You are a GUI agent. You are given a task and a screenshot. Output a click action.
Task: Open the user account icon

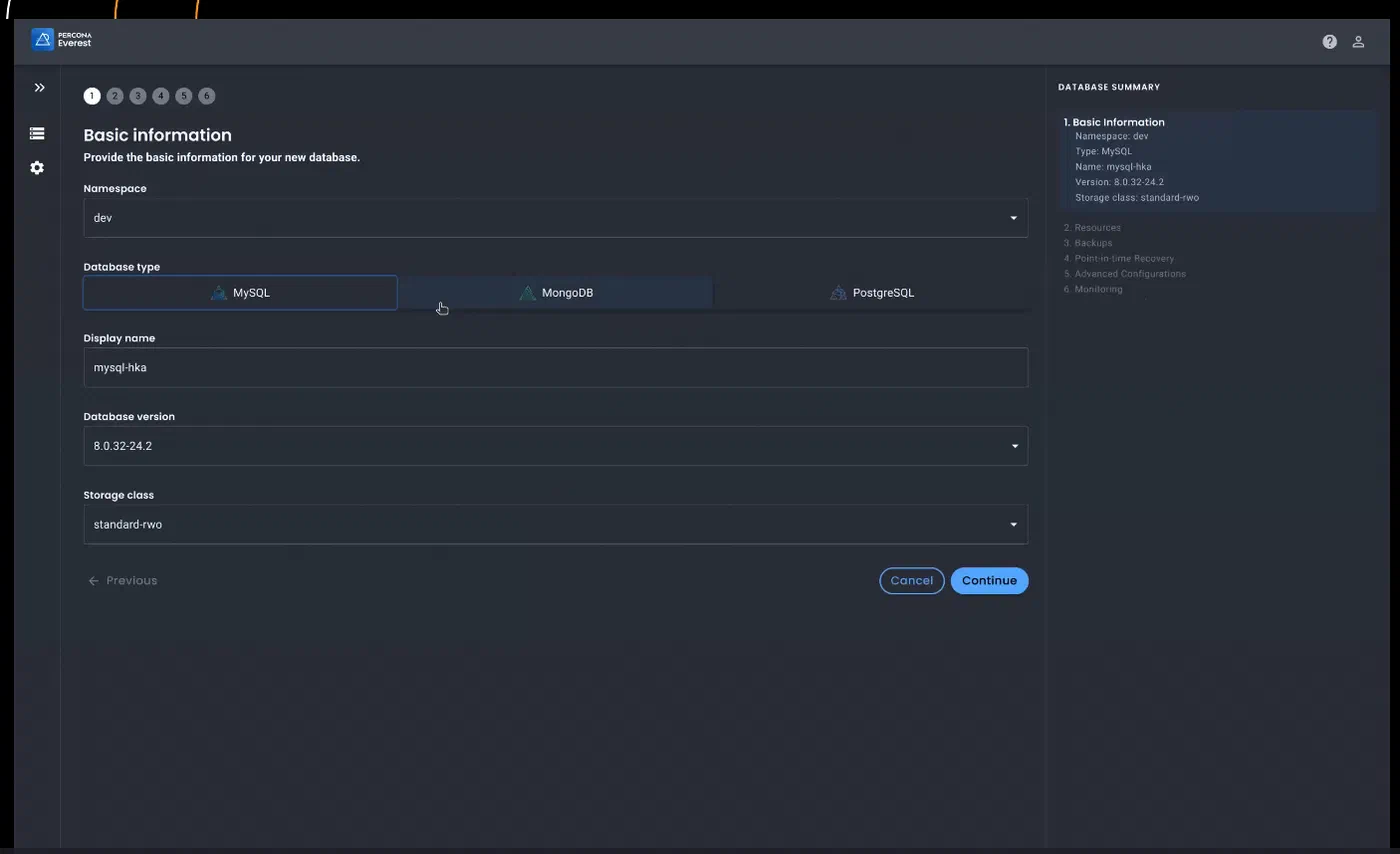point(1358,42)
